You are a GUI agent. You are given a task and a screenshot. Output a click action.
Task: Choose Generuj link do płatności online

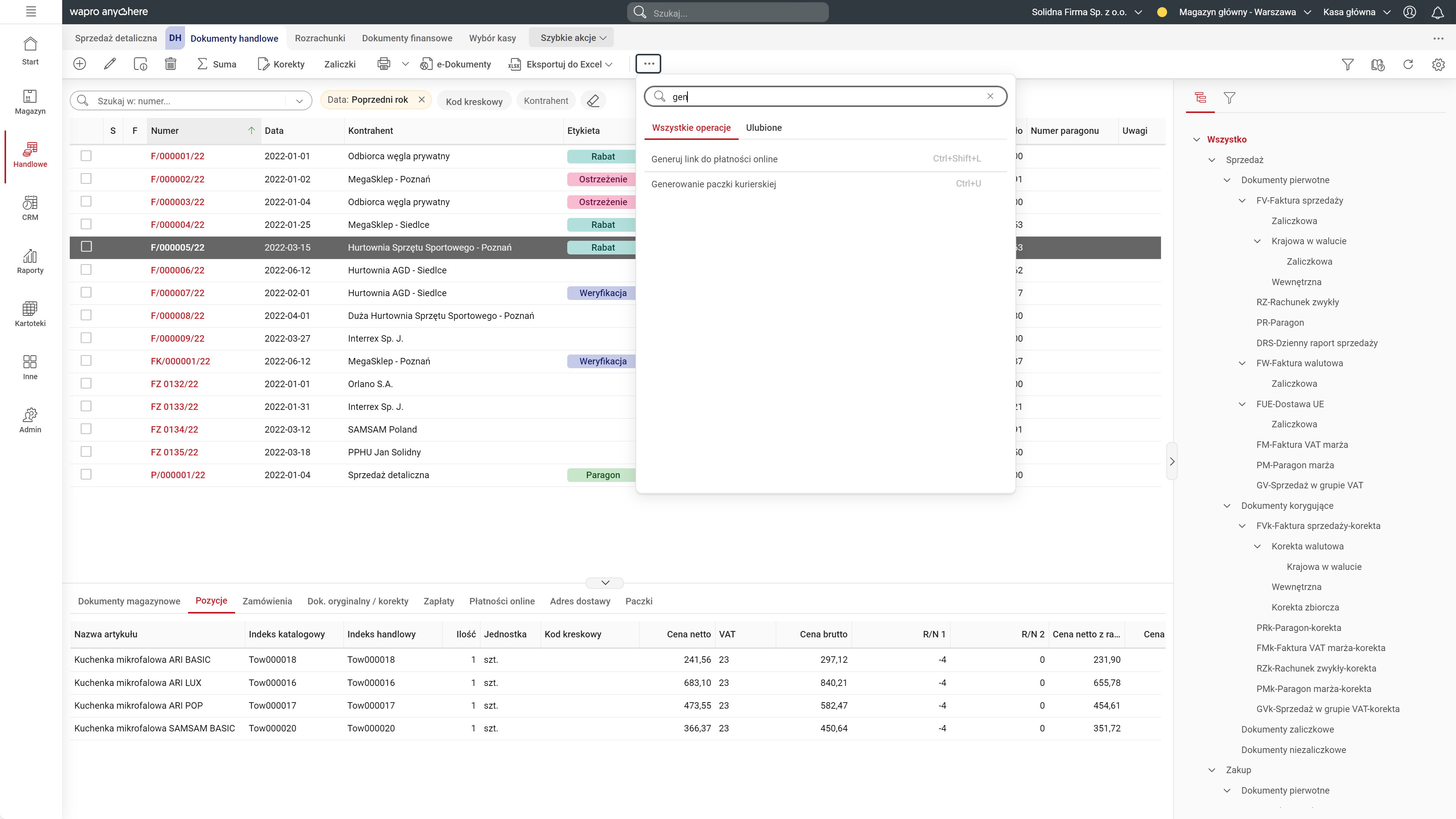714,159
